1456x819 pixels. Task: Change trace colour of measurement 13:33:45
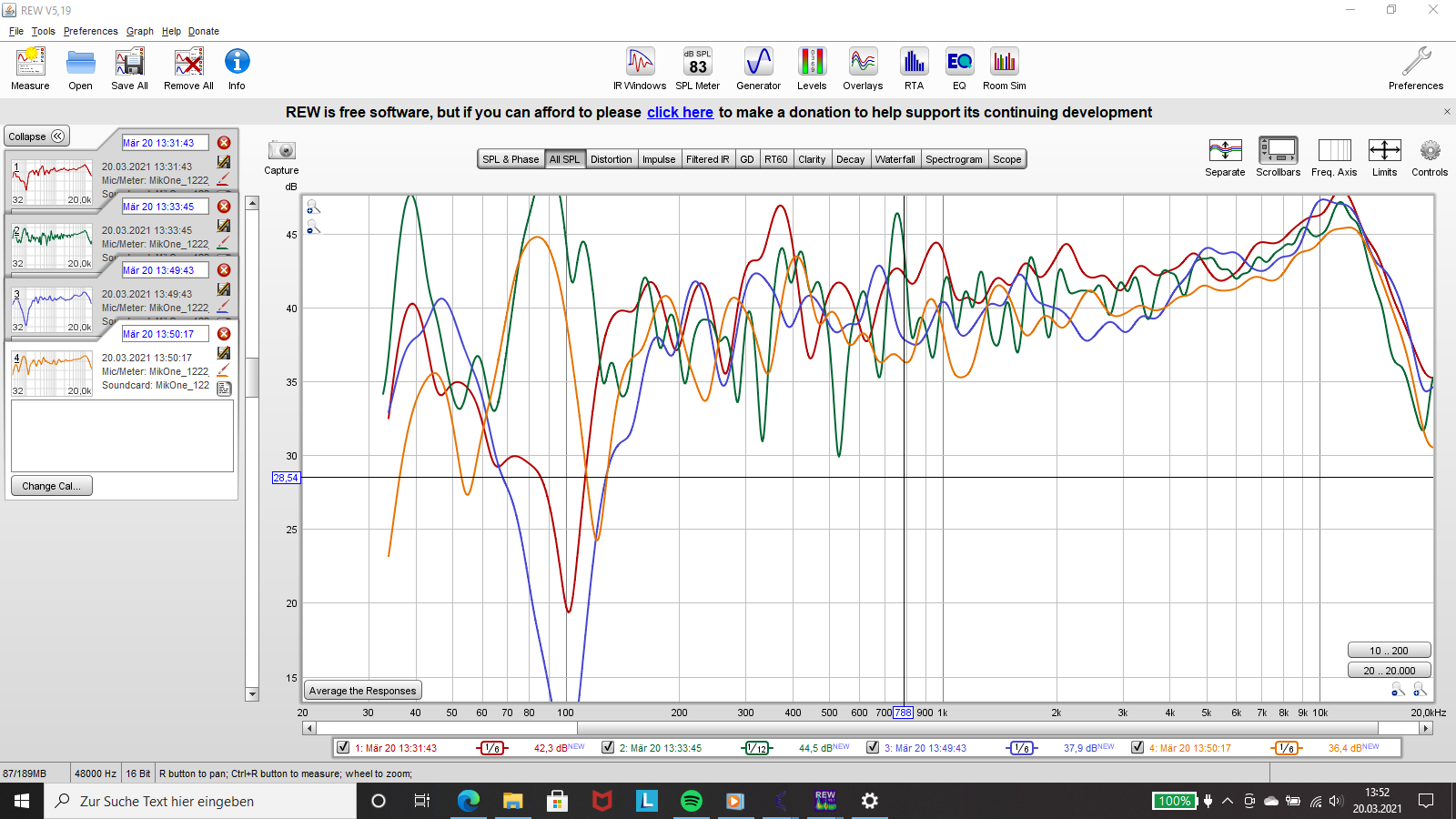(x=223, y=244)
